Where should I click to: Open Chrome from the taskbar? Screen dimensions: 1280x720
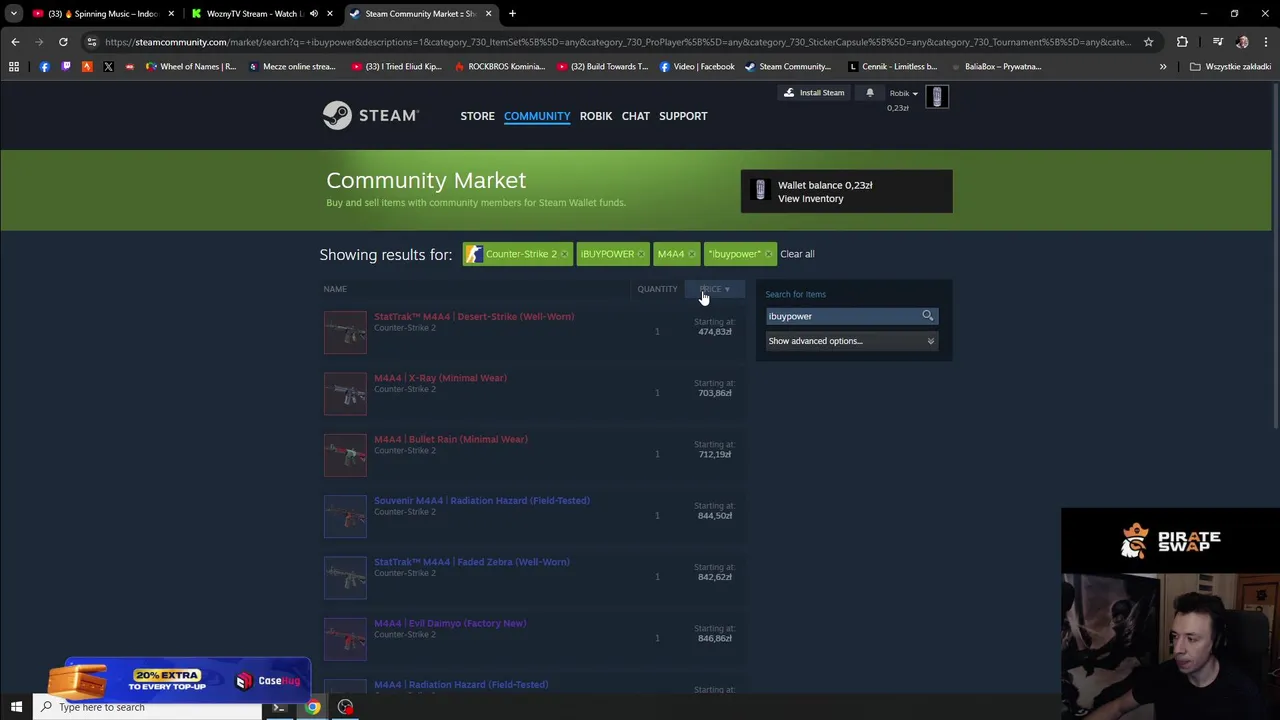coord(313,707)
